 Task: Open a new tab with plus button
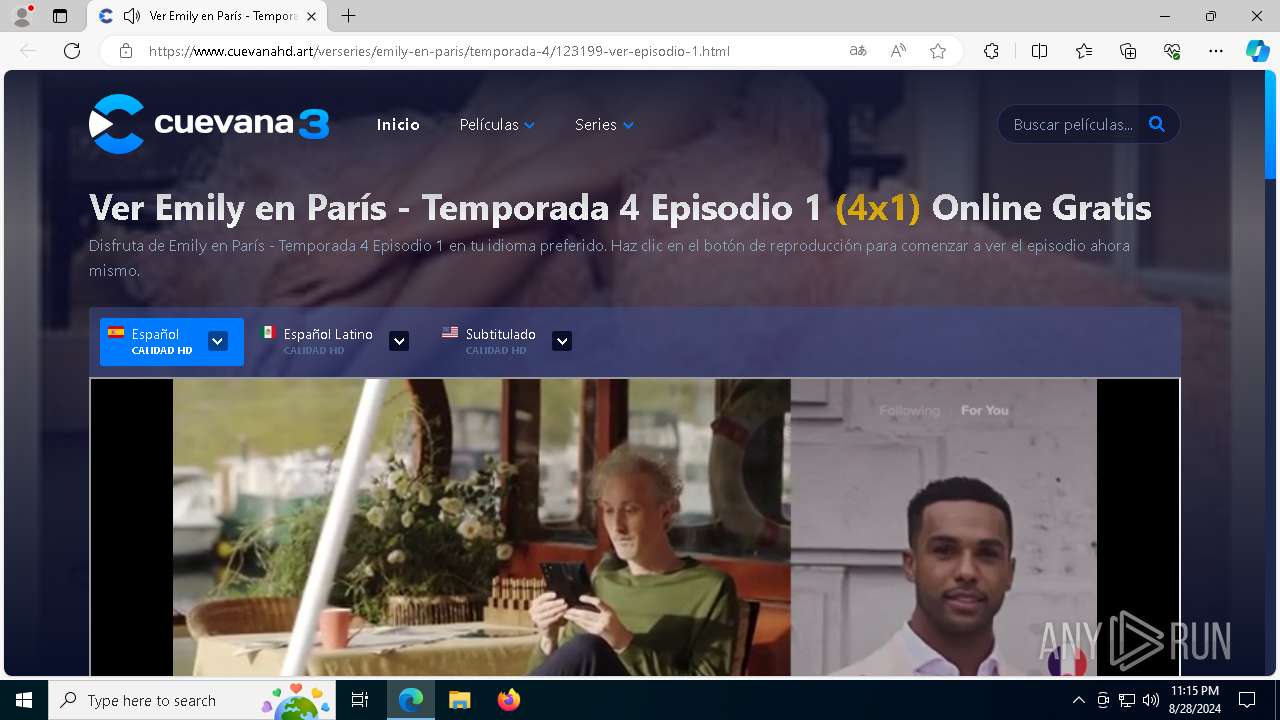(x=348, y=16)
